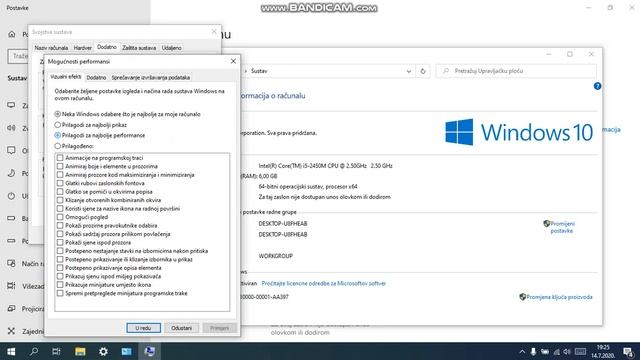
Task: Open taskbar search magnifier
Action: click(x=34, y=351)
